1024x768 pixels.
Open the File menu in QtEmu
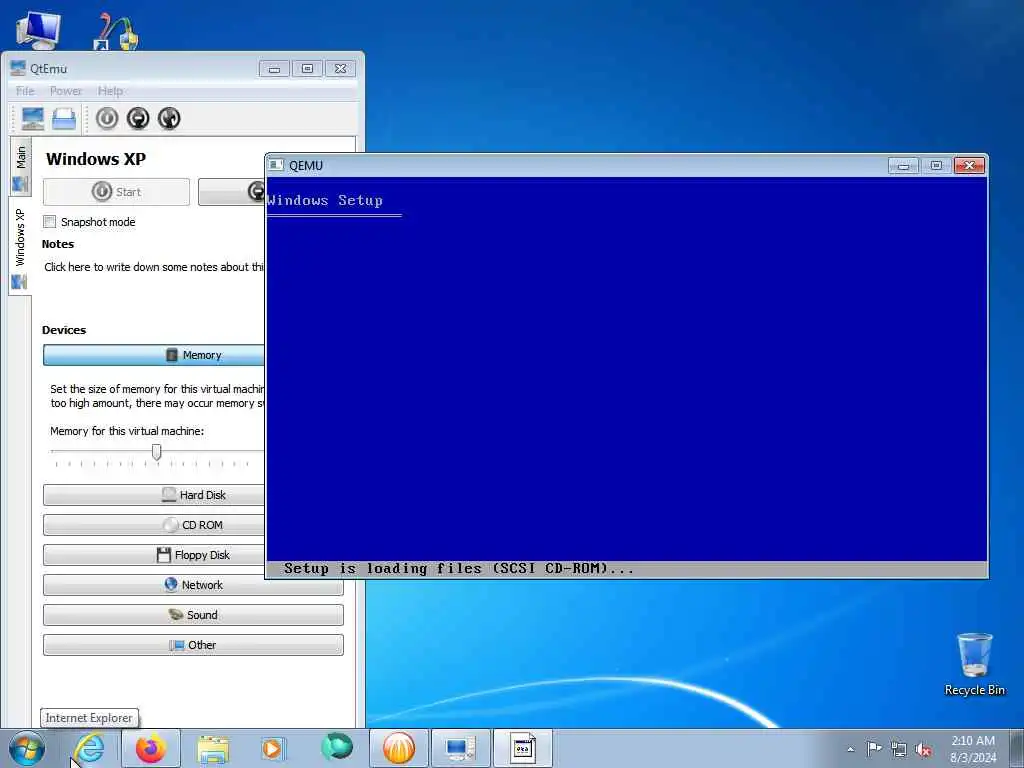25,91
